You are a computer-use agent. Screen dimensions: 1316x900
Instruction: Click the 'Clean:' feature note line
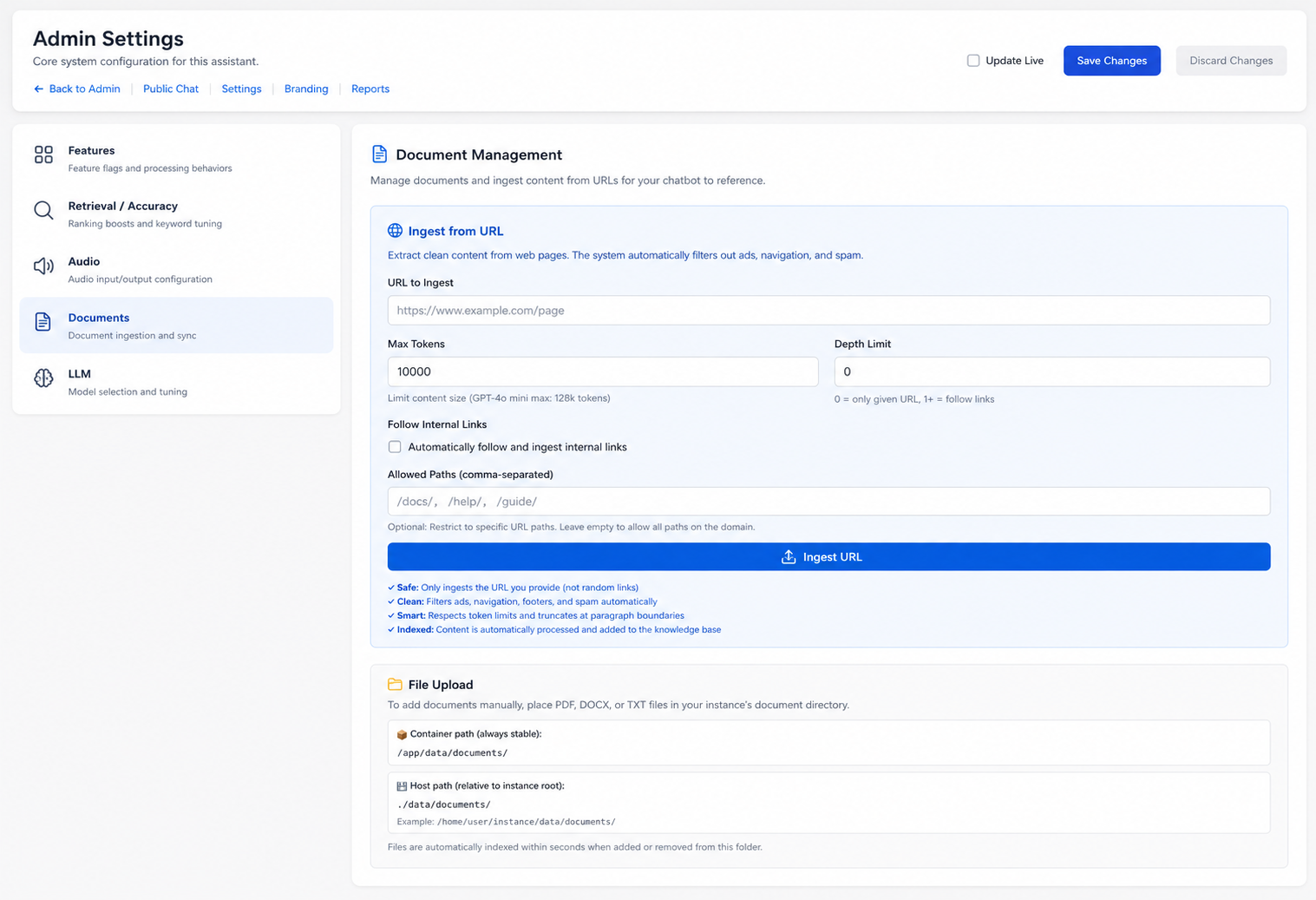pyautogui.click(x=522, y=601)
